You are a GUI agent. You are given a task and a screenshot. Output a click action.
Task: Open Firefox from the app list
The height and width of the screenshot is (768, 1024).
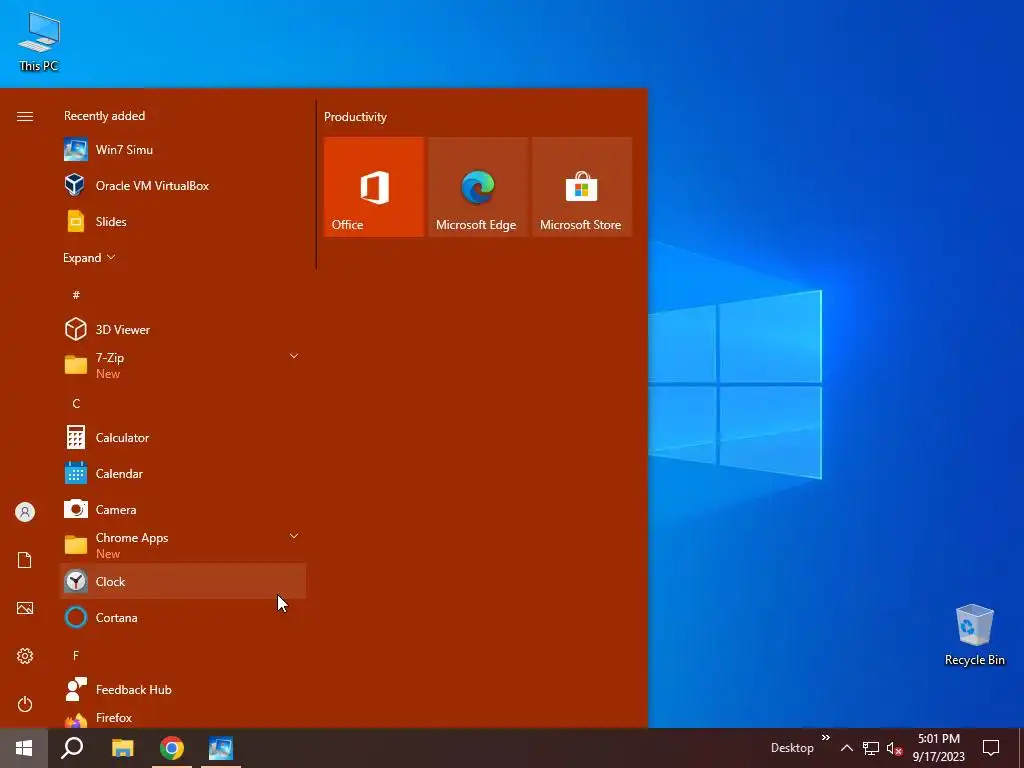pos(183,718)
